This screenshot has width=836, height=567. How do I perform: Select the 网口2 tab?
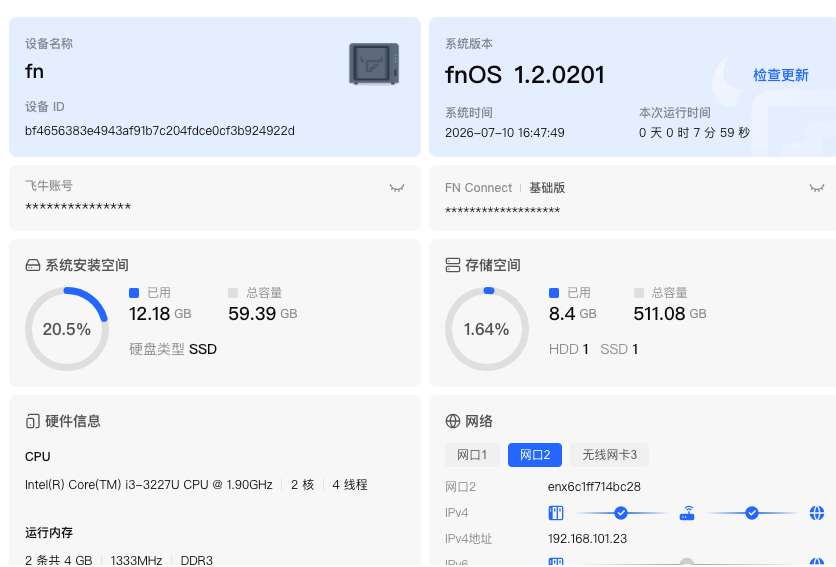tap(535, 455)
